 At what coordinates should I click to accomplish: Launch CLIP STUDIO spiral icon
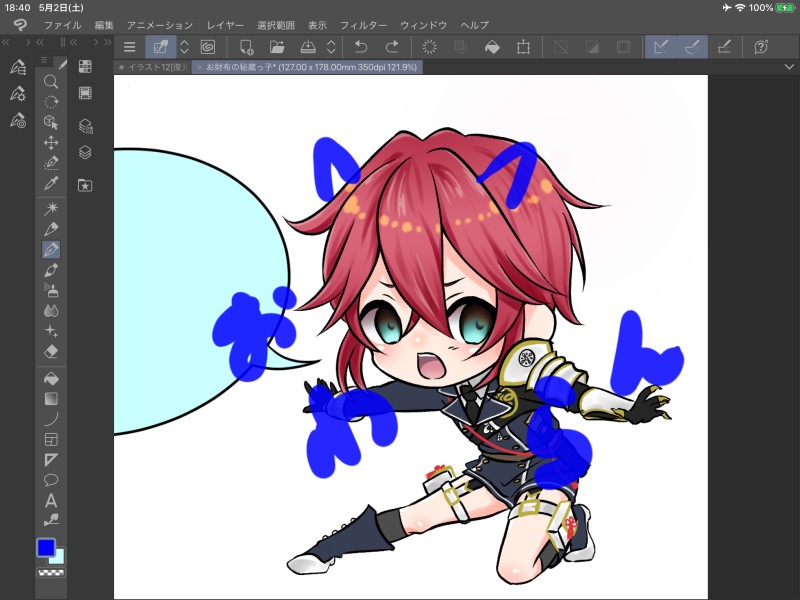208,47
